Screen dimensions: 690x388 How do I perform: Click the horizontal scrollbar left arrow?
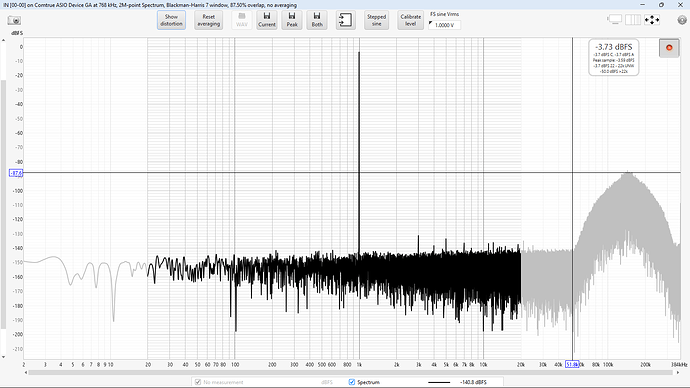[x=26, y=373]
